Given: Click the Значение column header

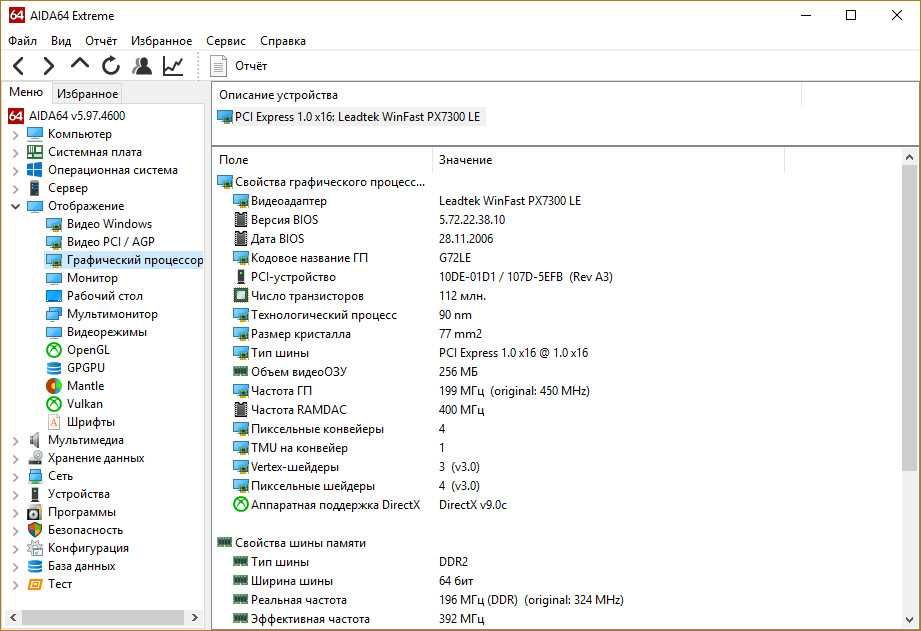Looking at the screenshot, I should [609, 159].
